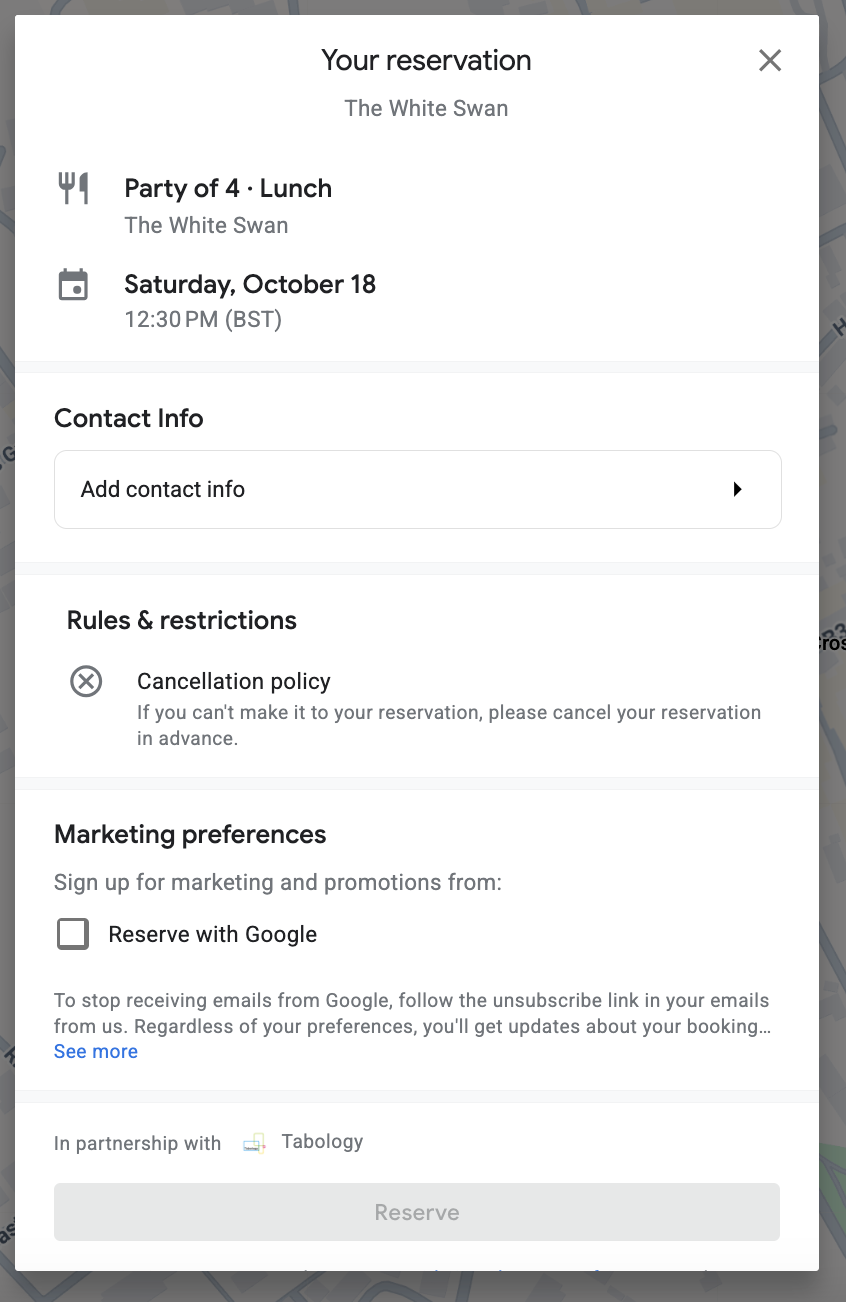Click the 'Reserve with Google' checkbox label
Image resolution: width=846 pixels, height=1302 pixels.
[212, 934]
